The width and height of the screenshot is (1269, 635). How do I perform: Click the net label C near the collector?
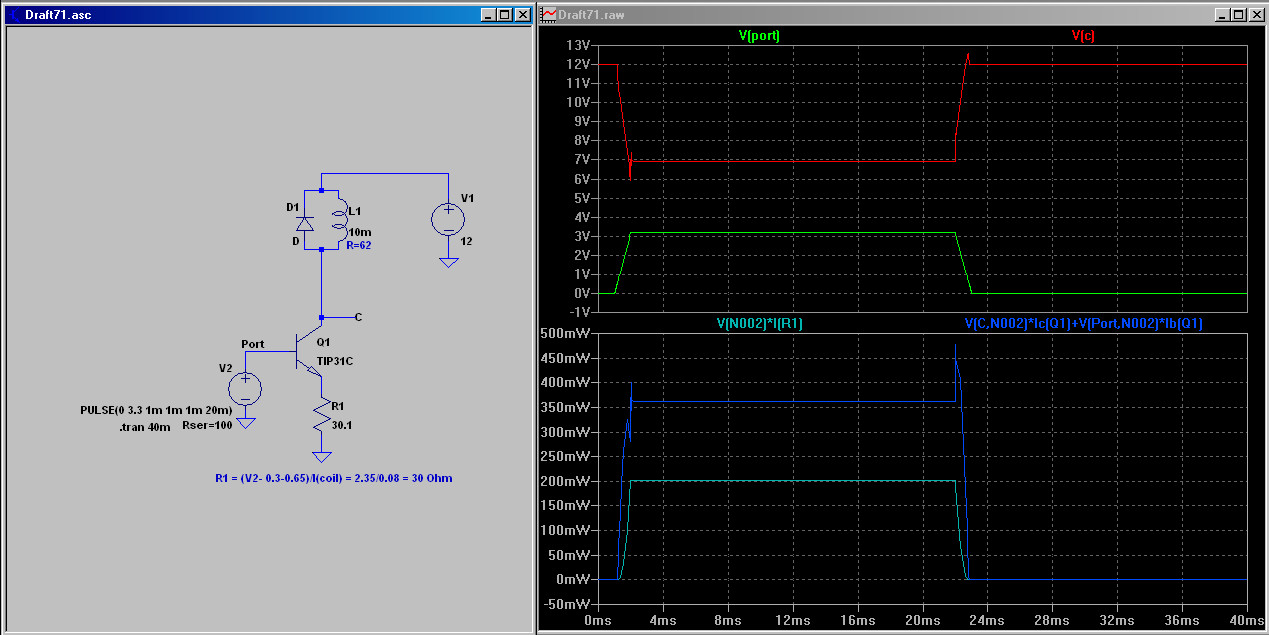pos(358,317)
